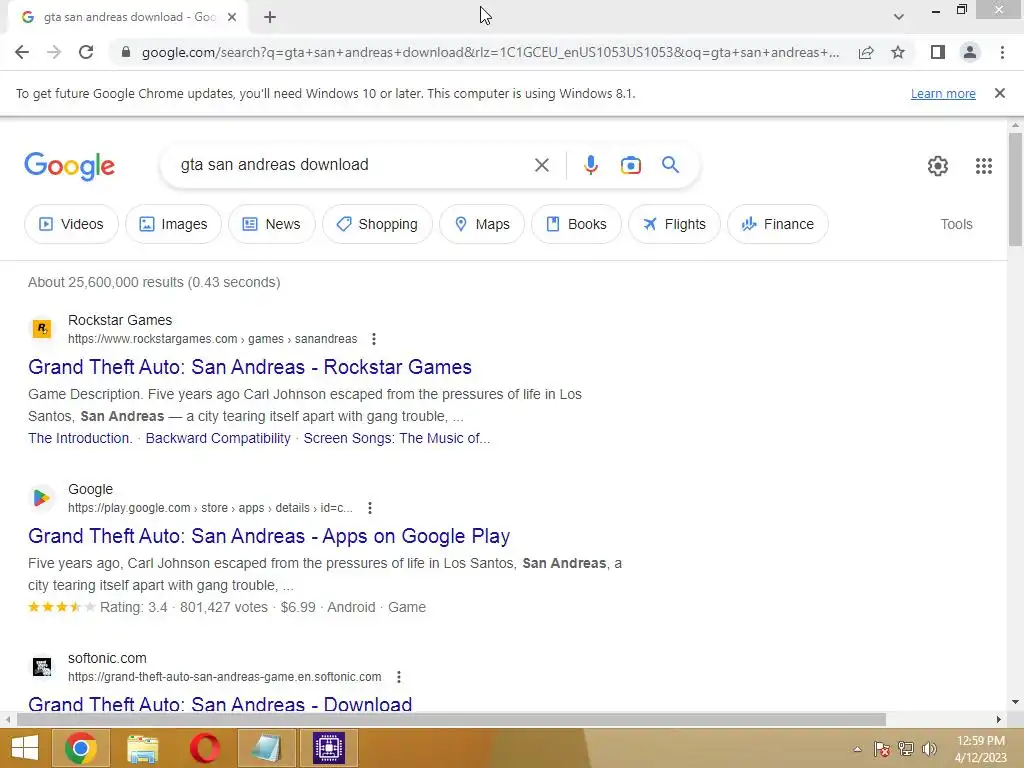This screenshot has width=1024, height=768.
Task: Show hidden system tray icons
Action: click(857, 749)
